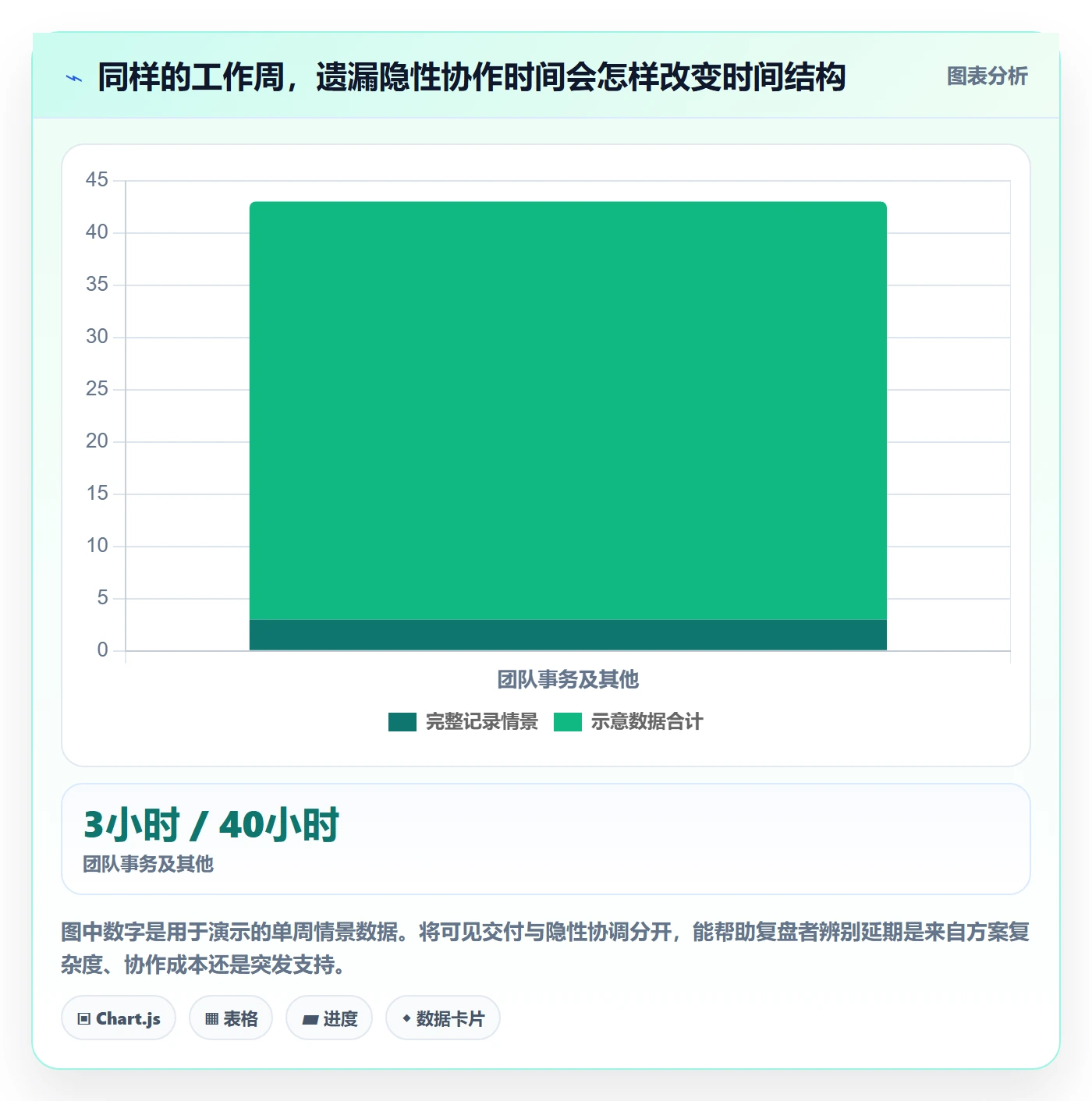Open the Chart.js tag chip
Image resolution: width=1092 pixels, height=1101 pixels.
[119, 1018]
